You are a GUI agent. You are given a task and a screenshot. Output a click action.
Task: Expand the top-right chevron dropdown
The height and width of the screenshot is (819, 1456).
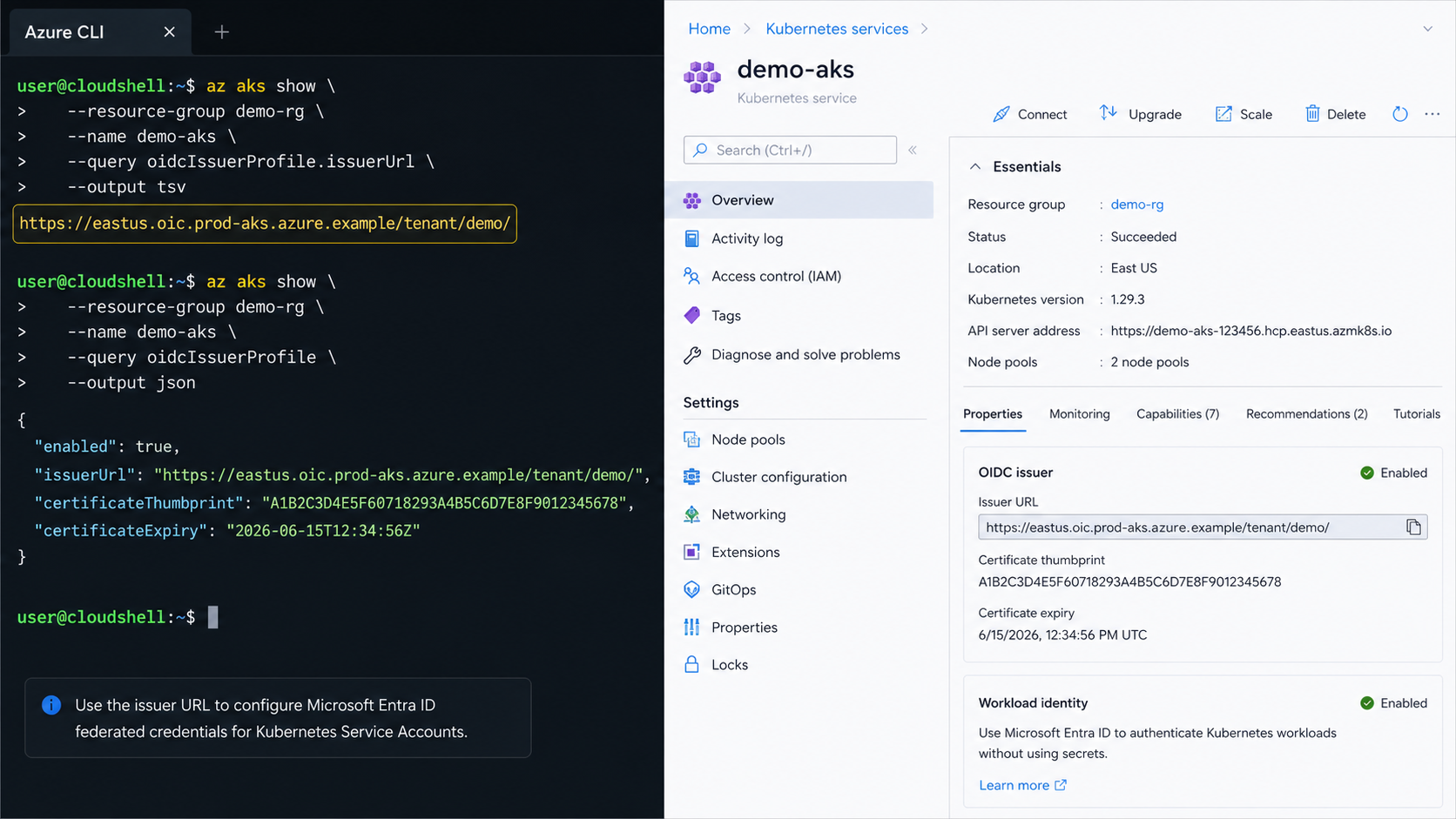[1428, 29]
